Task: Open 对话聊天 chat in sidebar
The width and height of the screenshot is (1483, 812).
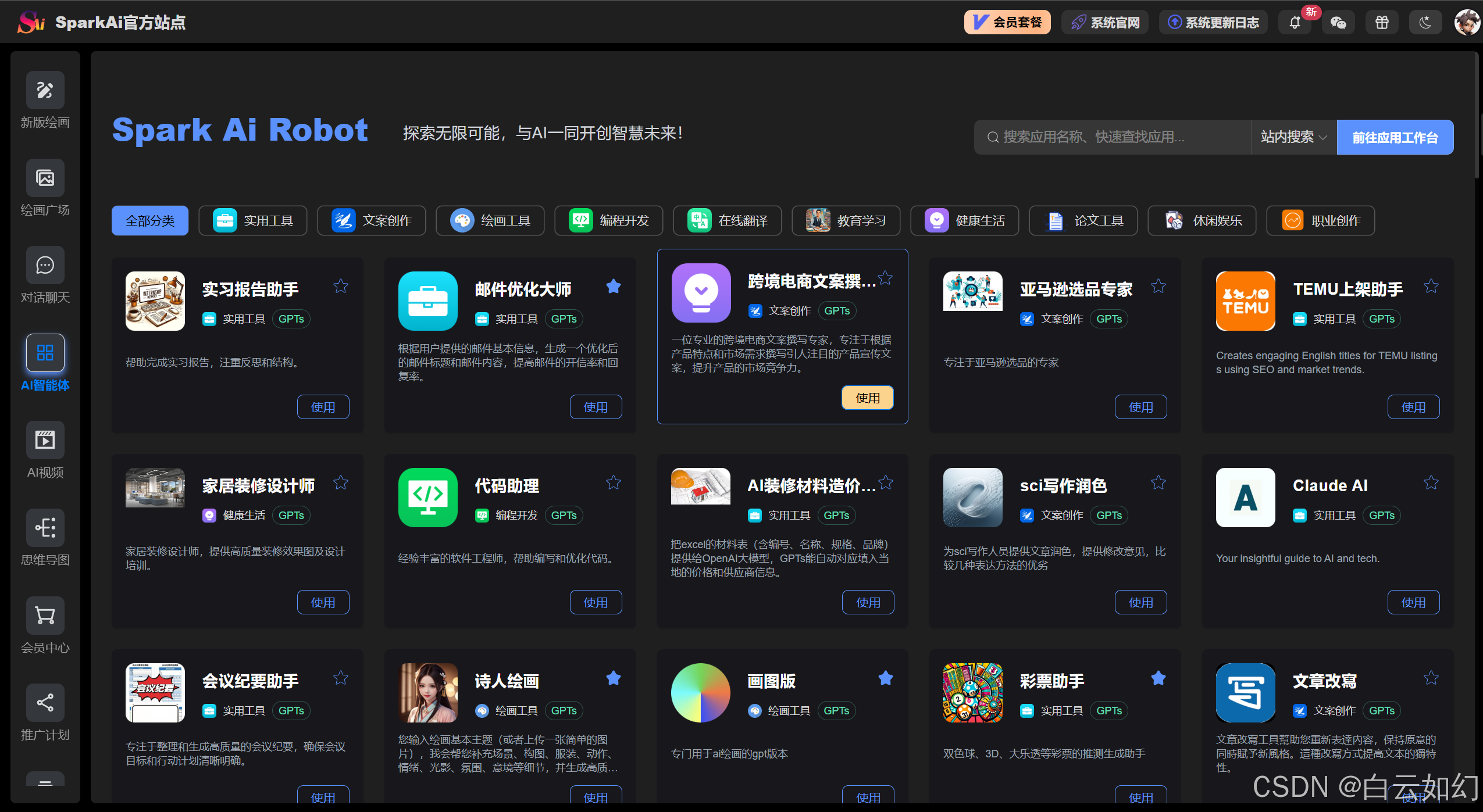Action: pos(45,266)
